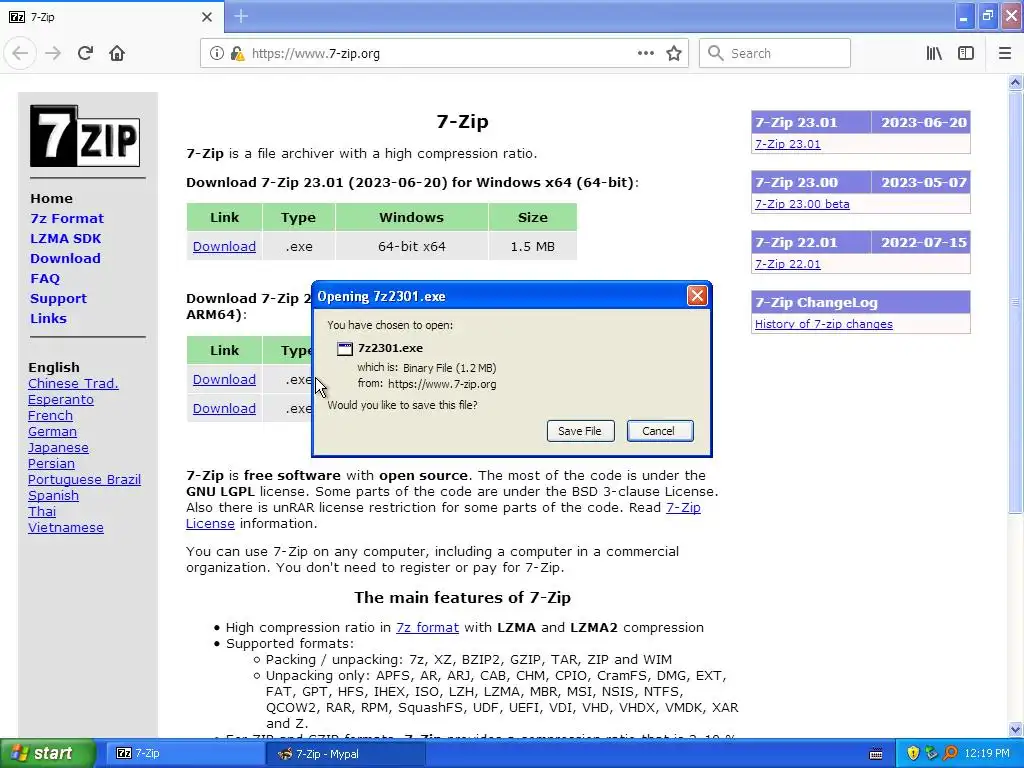Image resolution: width=1024 pixels, height=768 pixels.
Task: Switch to 7-Zip - Mypal taskbar button
Action: (x=346, y=754)
